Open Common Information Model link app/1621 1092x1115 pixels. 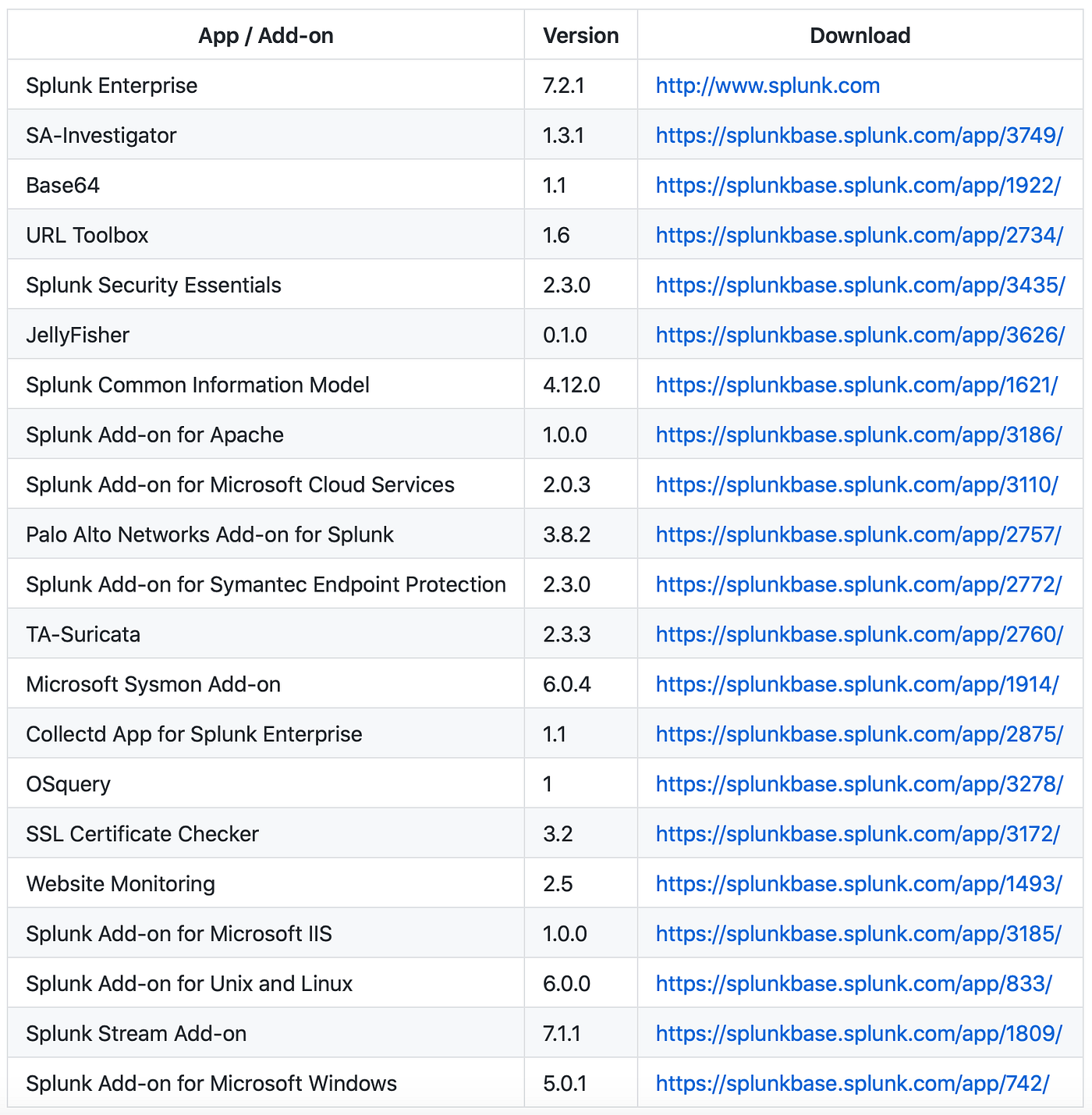(857, 385)
